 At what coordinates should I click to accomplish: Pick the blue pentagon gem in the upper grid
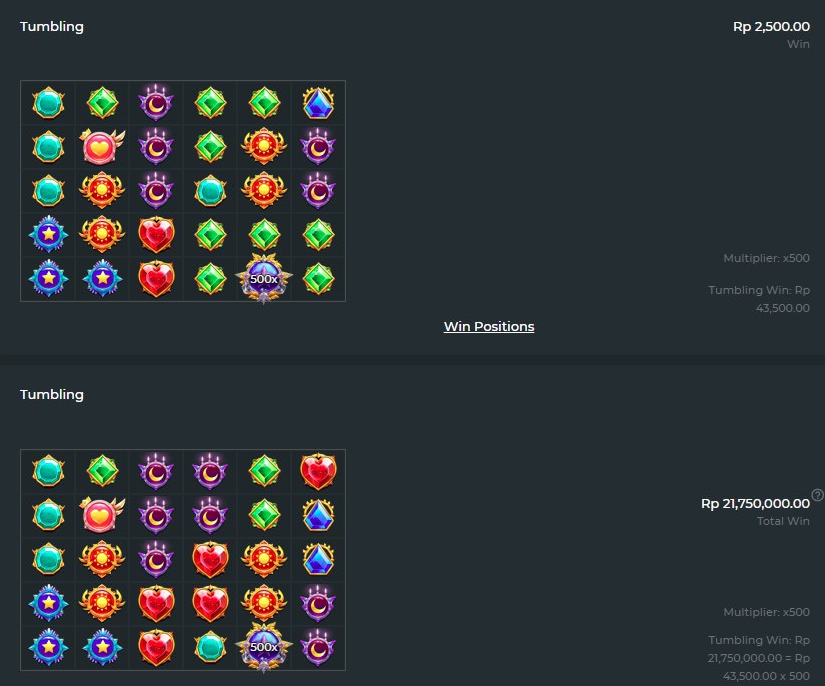tap(318, 103)
